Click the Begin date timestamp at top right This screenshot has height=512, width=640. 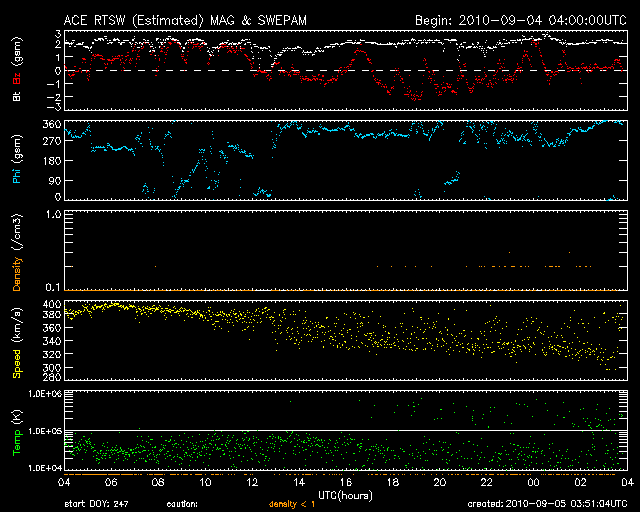click(x=521, y=19)
